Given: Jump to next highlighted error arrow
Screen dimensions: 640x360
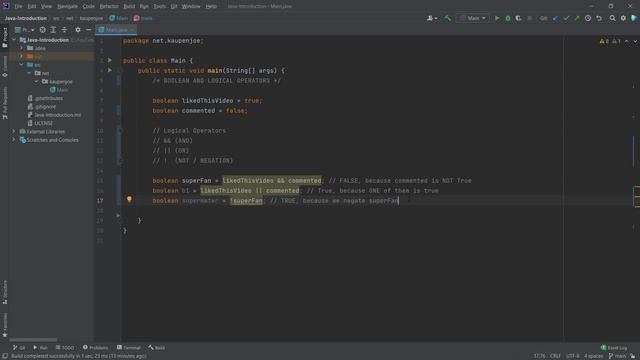Looking at the screenshot, I should [x=635, y=41].
